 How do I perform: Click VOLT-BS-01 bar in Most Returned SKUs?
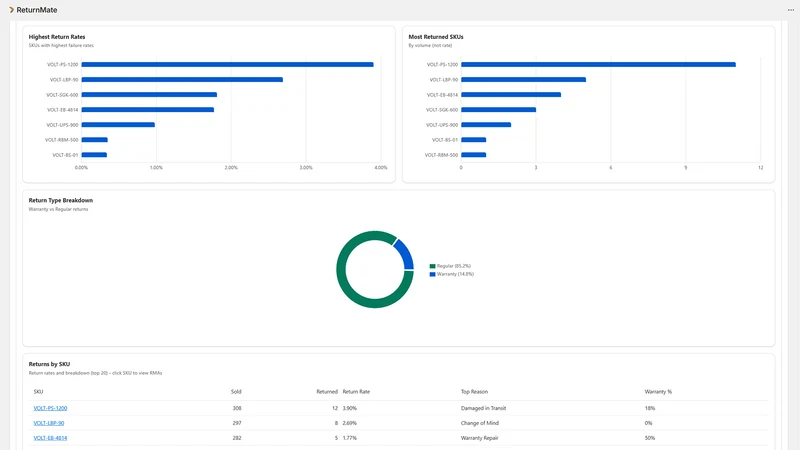coord(473,140)
